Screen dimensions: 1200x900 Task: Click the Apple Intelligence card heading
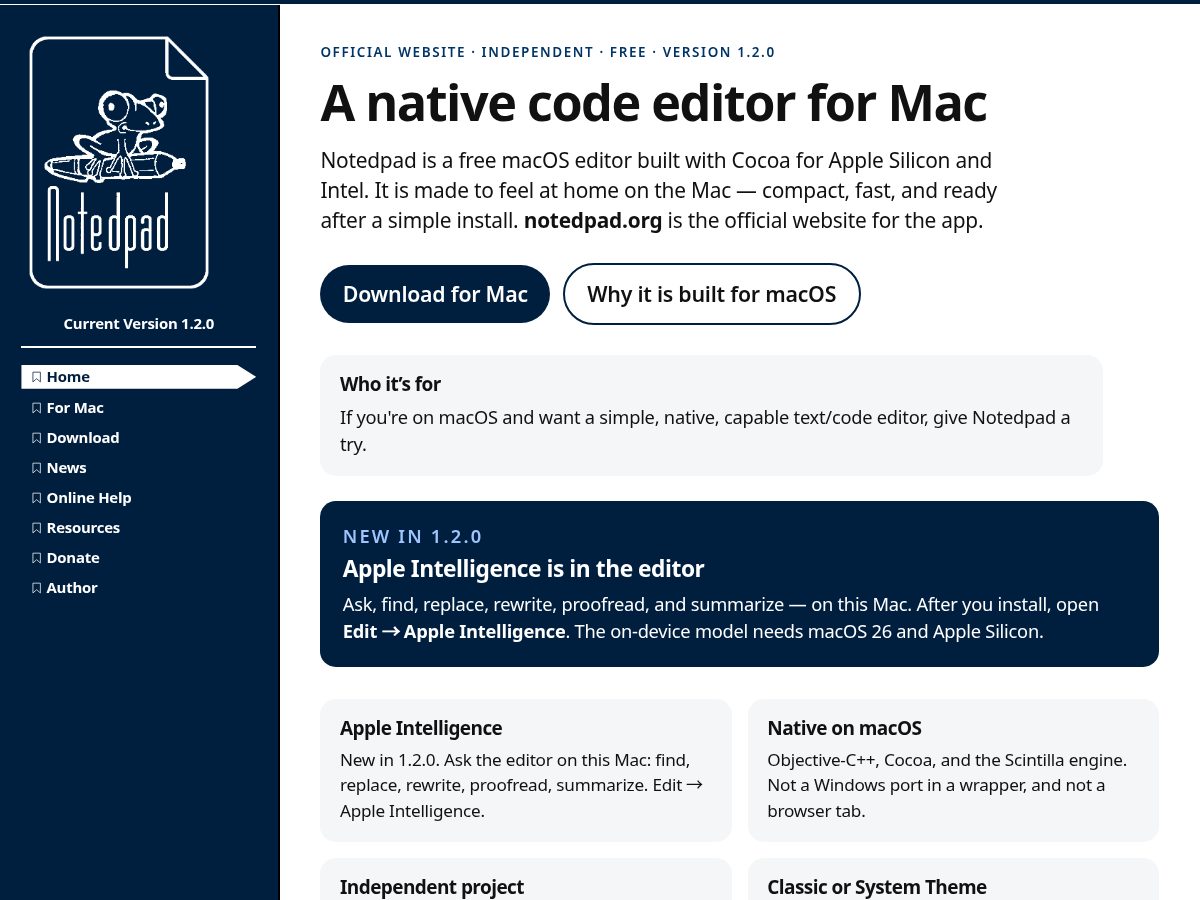(x=421, y=728)
